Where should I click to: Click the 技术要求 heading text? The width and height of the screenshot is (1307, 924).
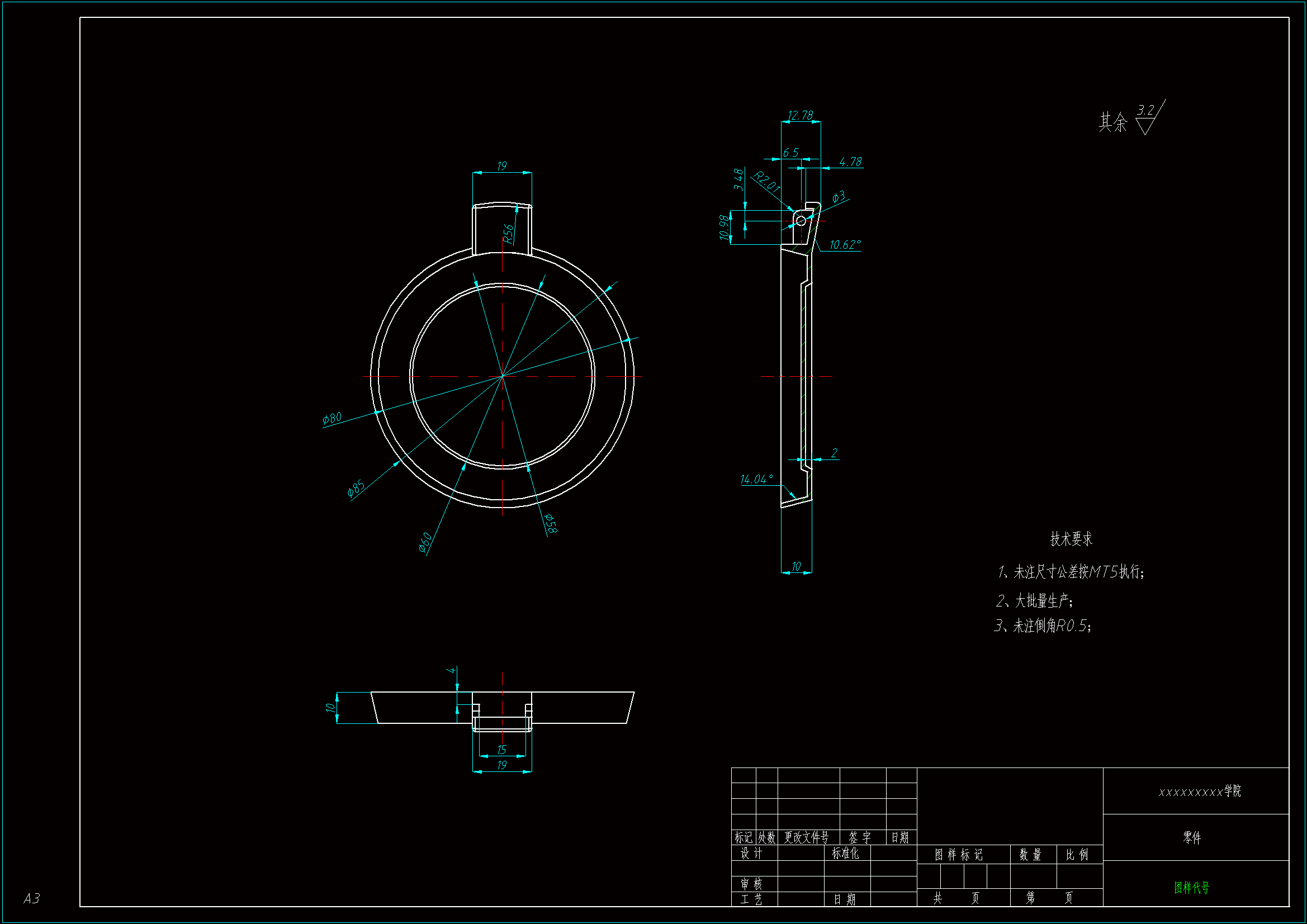1071,538
